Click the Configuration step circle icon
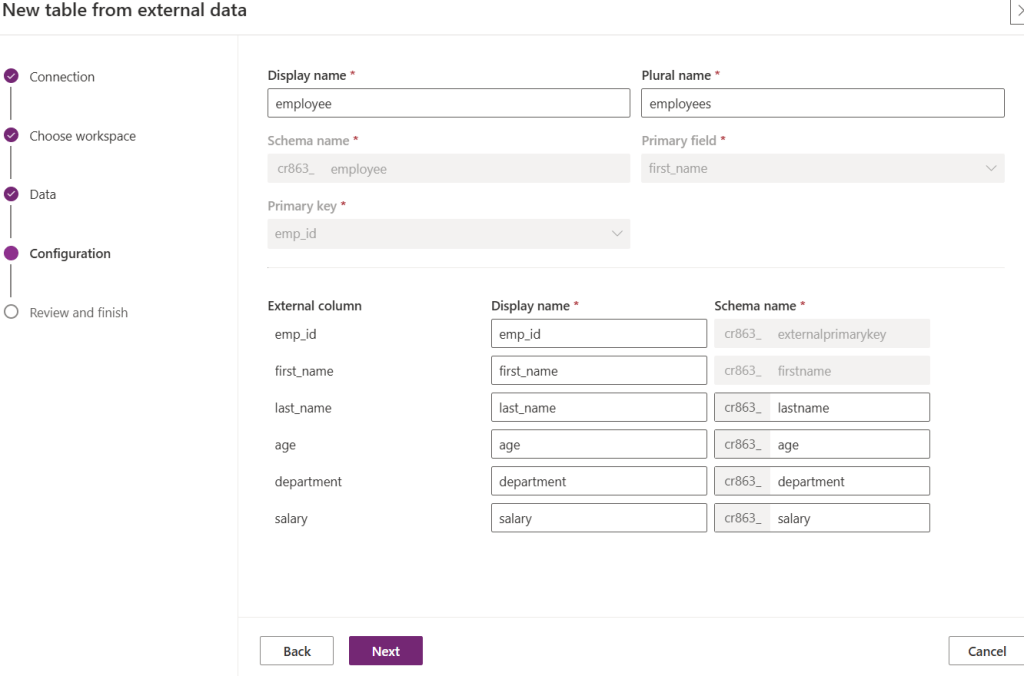 (x=11, y=253)
